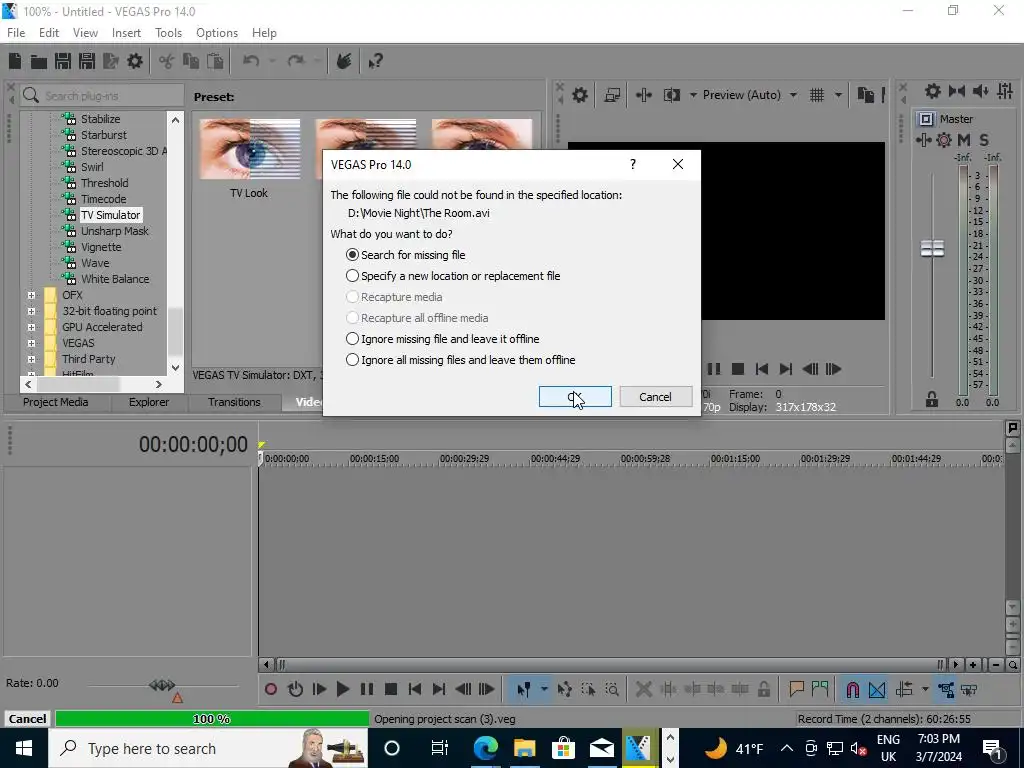Open the Insert menu
The height and width of the screenshot is (768, 1024).
(x=126, y=33)
